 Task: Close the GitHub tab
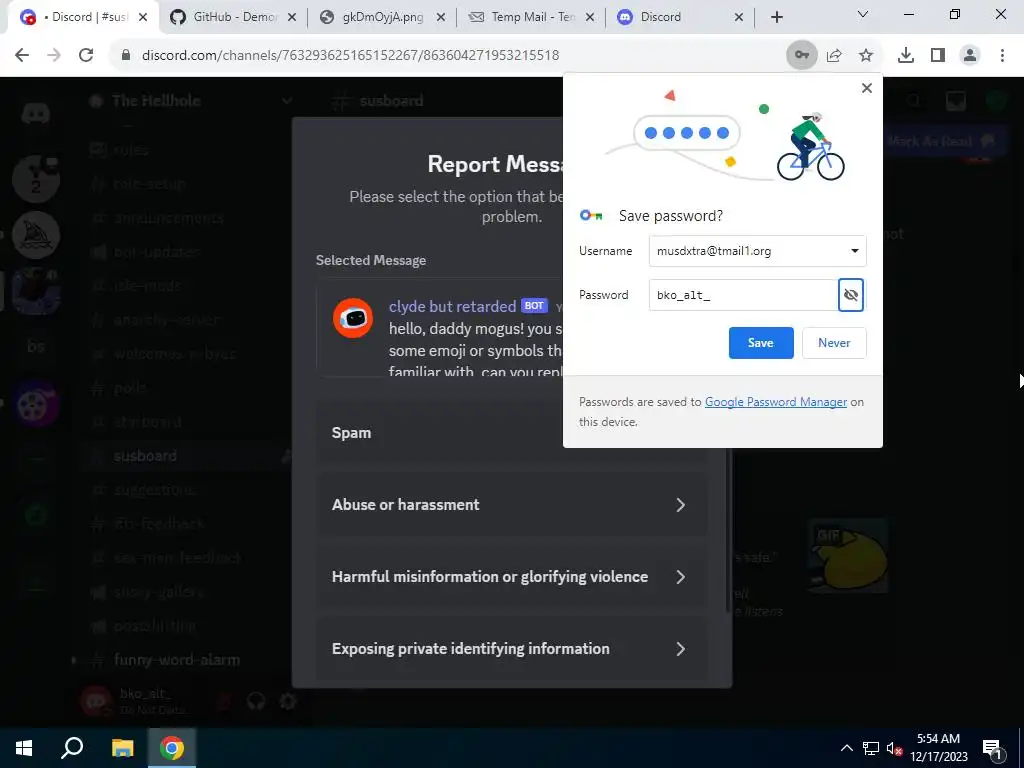click(292, 18)
